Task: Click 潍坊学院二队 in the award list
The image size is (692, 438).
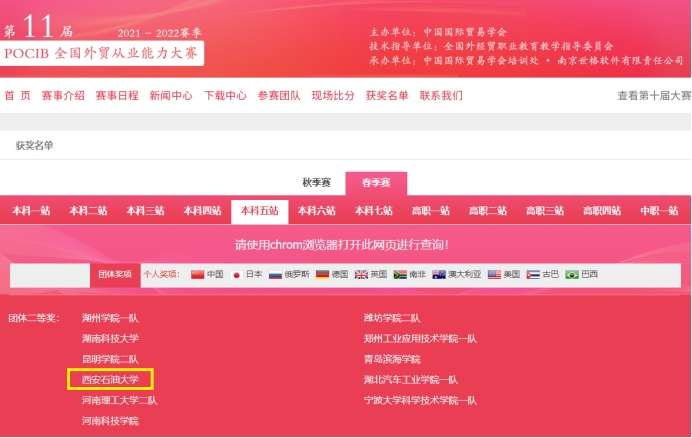Action: click(392, 318)
